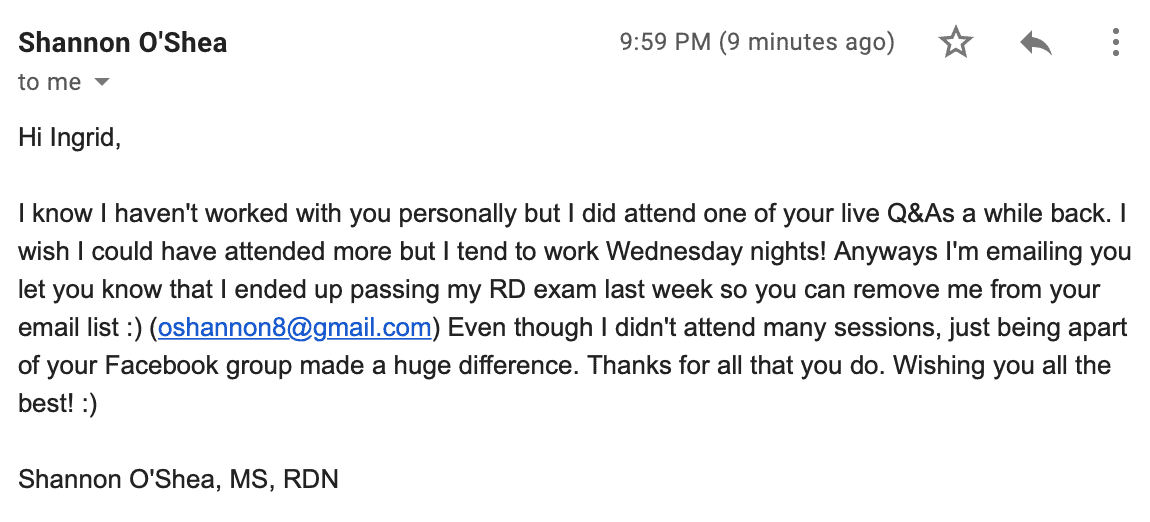Screen dimensions: 1150x522
Task: Click the "Hi Ingrid," greeting line
Action: coord(69,138)
